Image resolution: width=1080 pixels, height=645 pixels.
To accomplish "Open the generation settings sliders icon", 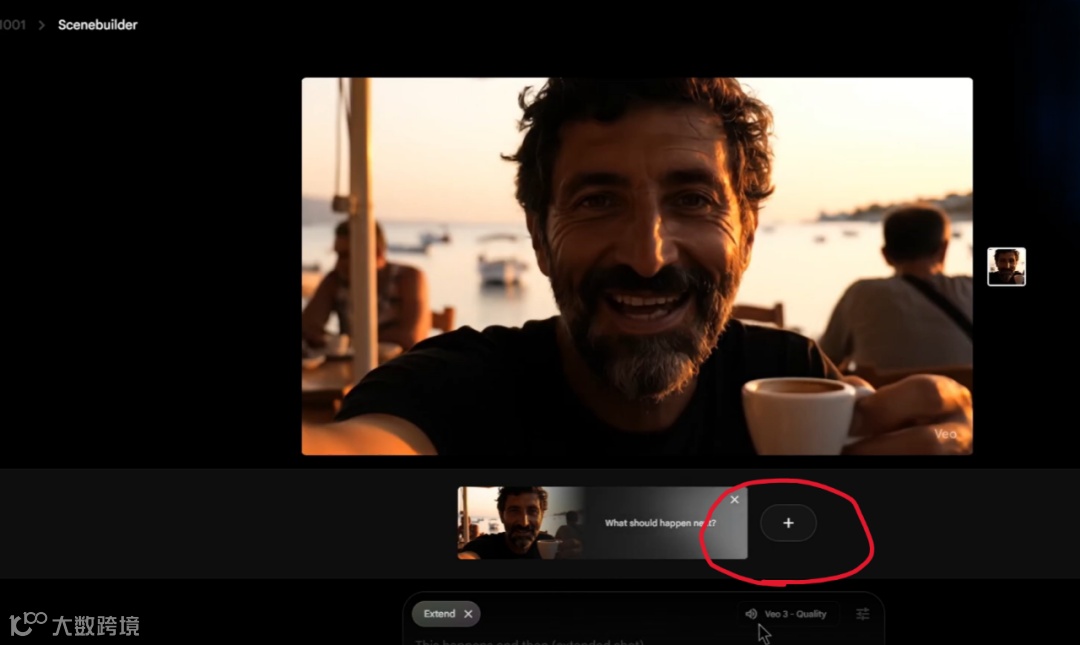I will [862, 613].
